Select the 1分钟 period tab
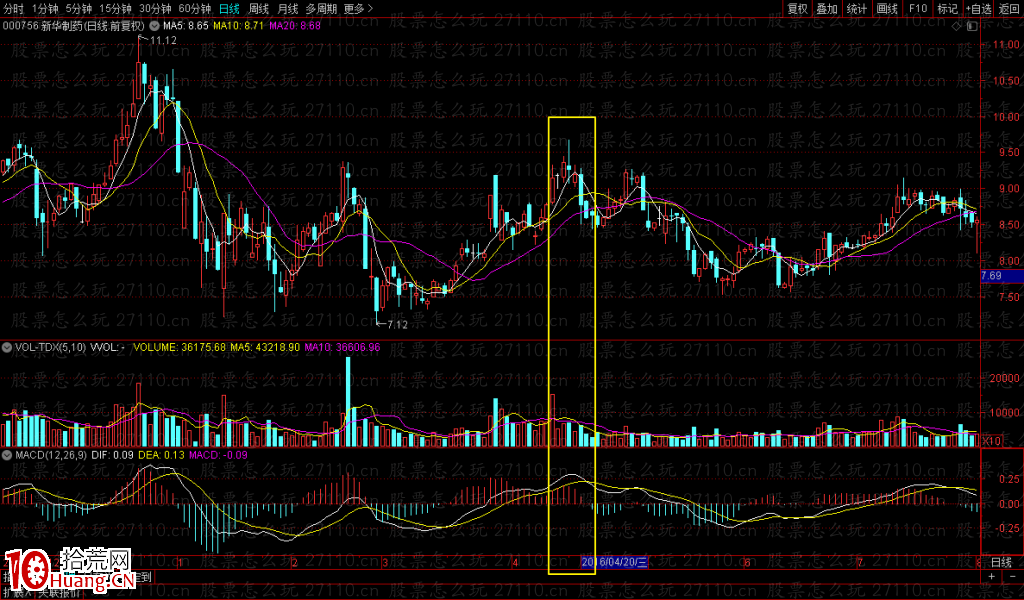Screen dimensions: 1024x600 45,8
